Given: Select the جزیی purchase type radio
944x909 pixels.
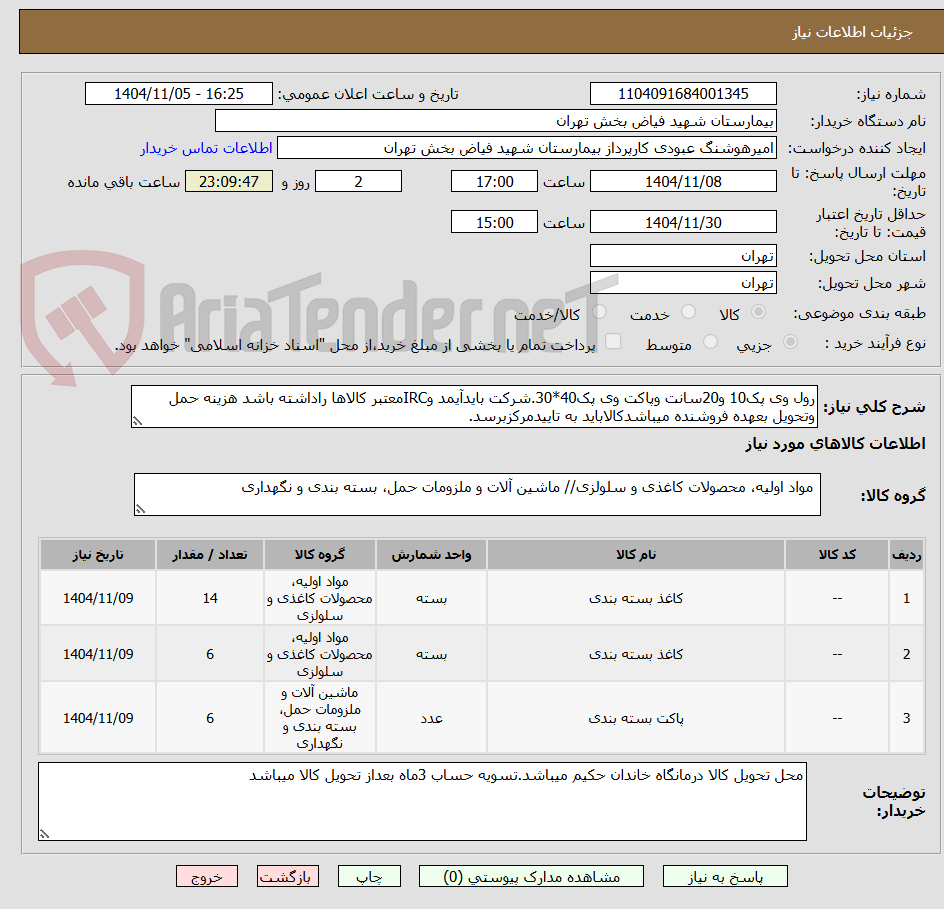Looking at the screenshot, I should (x=790, y=342).
